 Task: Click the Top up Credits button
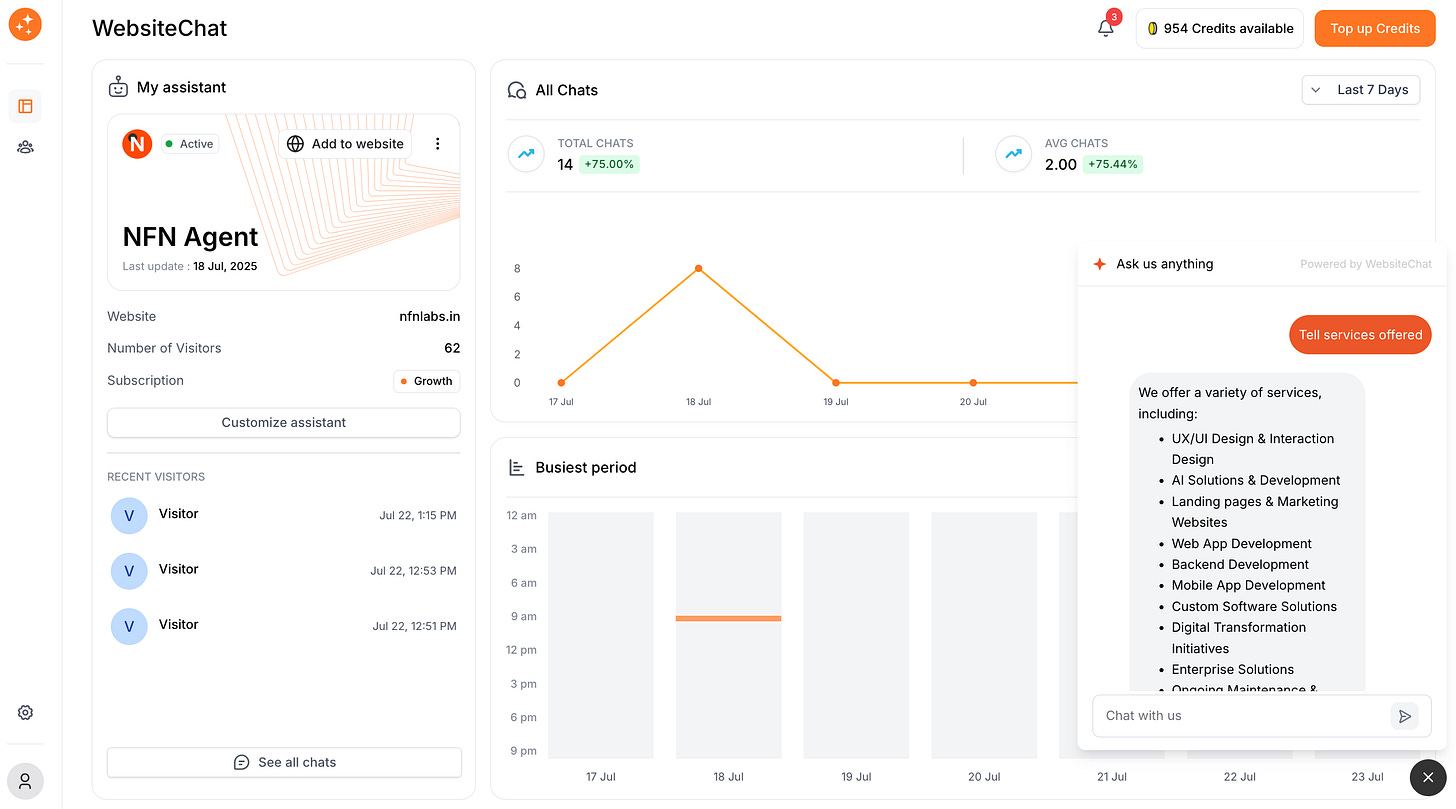1375,28
